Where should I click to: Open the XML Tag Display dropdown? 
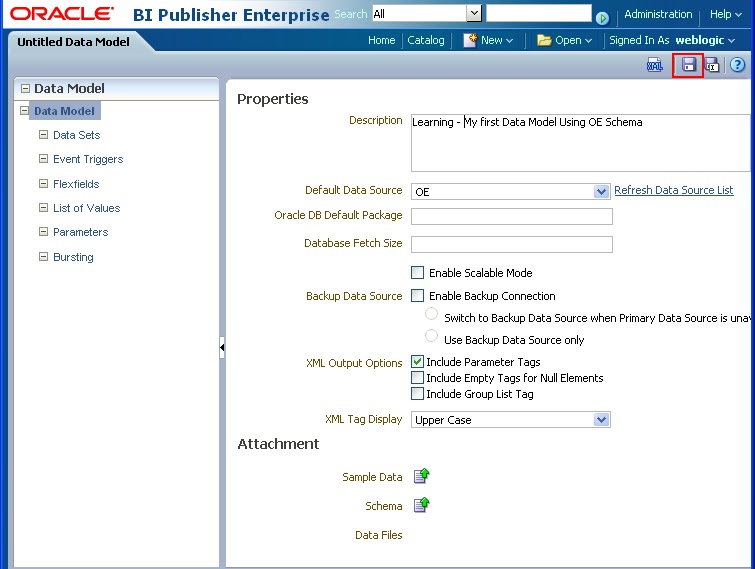[601, 419]
